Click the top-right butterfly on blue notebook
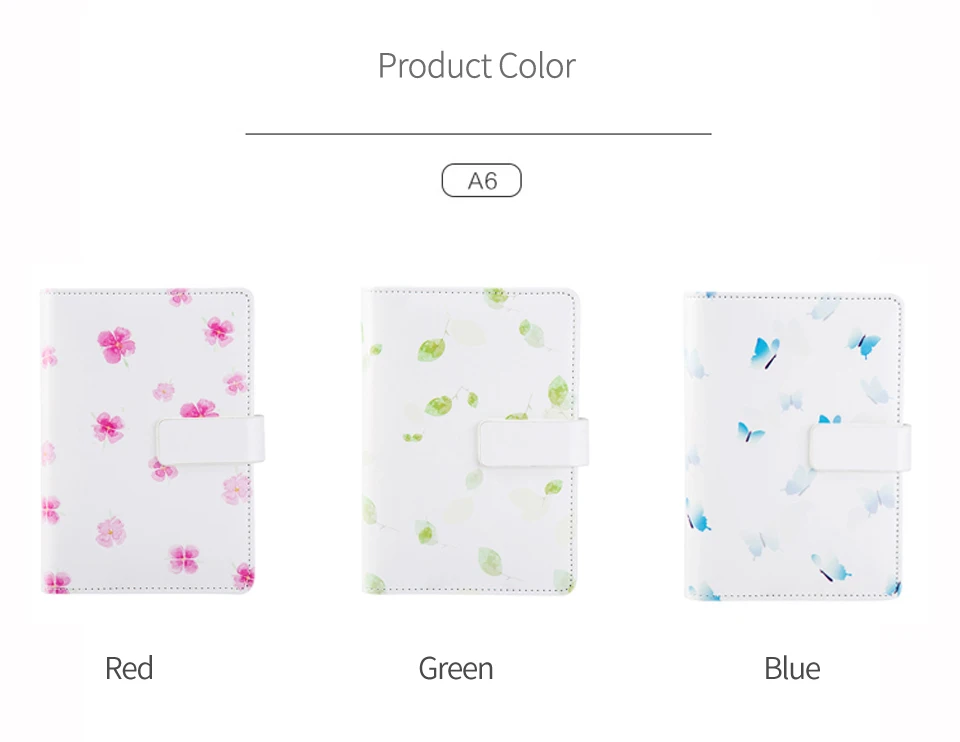Viewport: 960px width, 742px height. tap(864, 343)
